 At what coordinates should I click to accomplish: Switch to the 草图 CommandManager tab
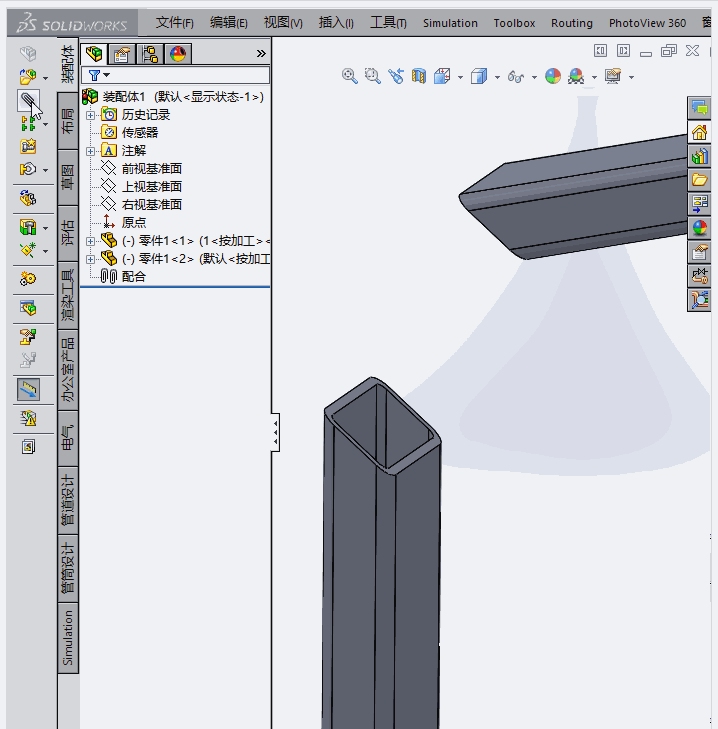click(68, 178)
